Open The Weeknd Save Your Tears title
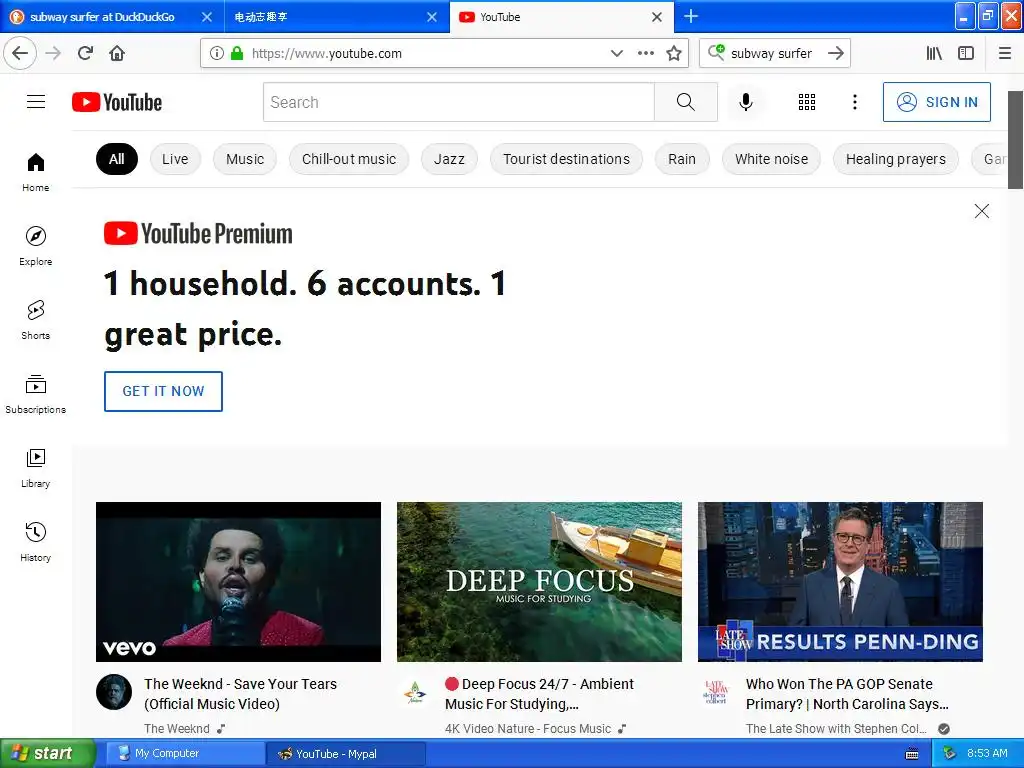Screen dimensions: 1024x768 [240, 694]
